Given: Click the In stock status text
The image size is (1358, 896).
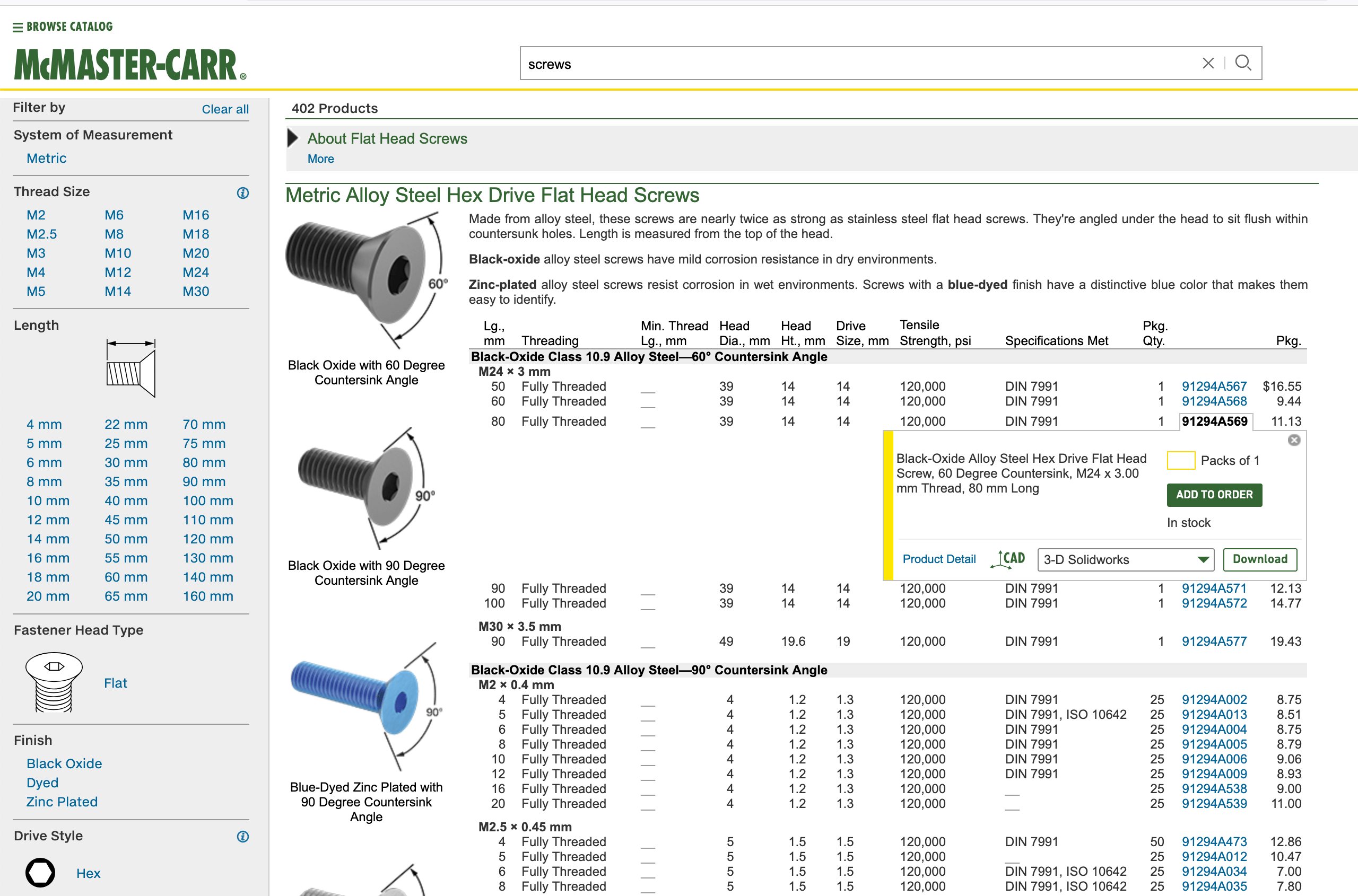Looking at the screenshot, I should [1188, 522].
